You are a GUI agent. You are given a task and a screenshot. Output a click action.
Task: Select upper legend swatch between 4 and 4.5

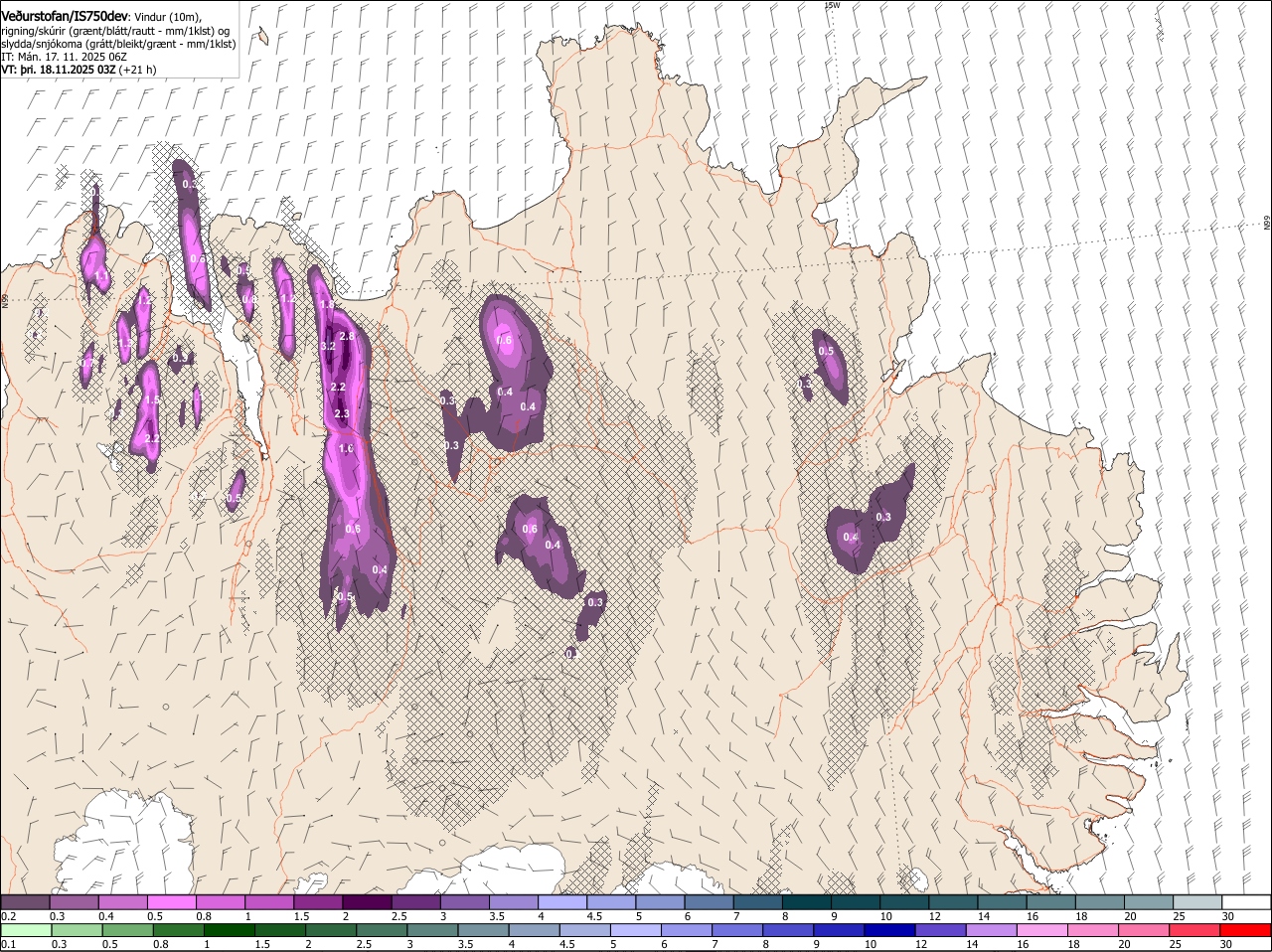tap(561, 901)
